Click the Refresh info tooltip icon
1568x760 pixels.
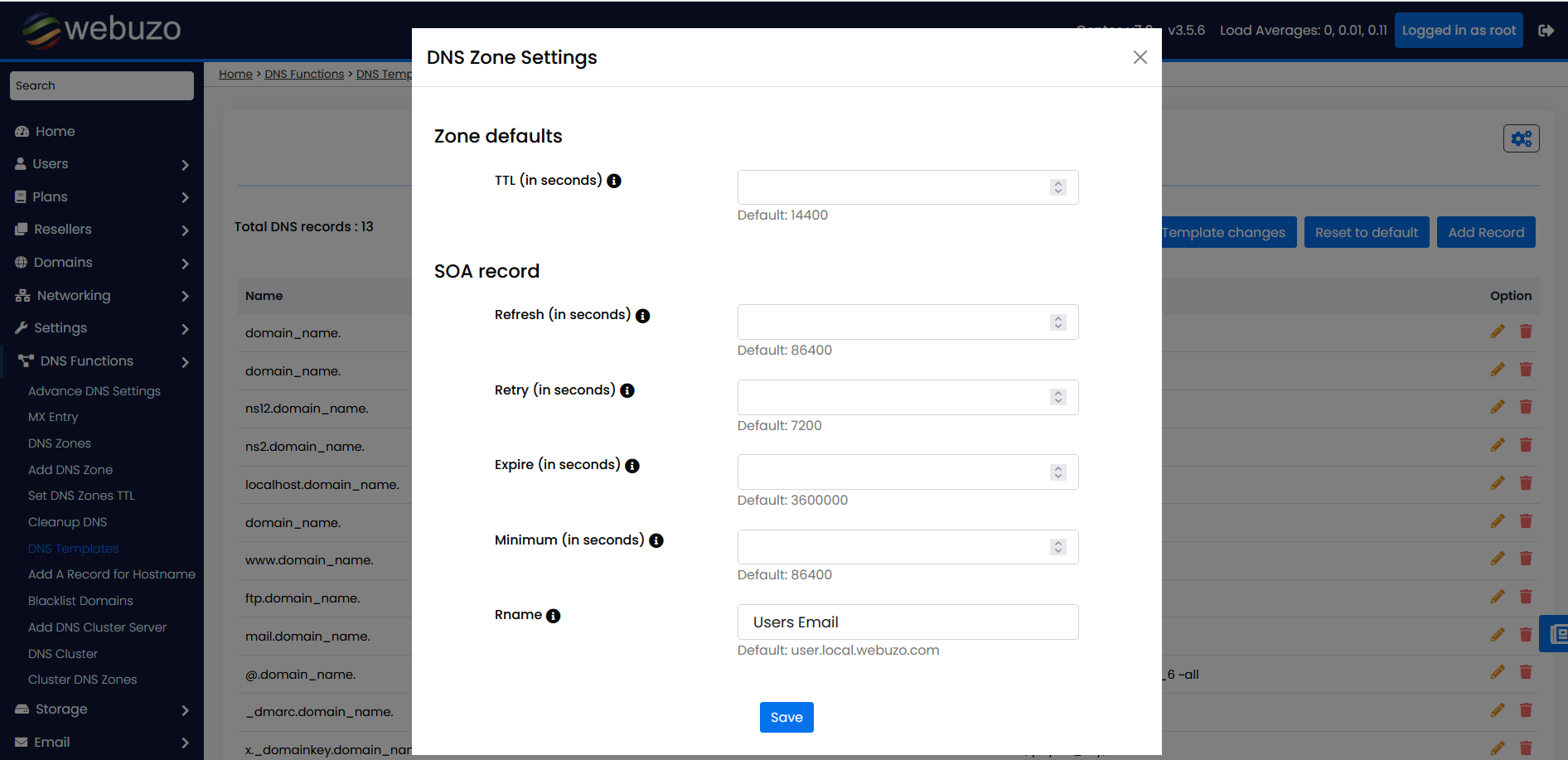[x=643, y=315]
